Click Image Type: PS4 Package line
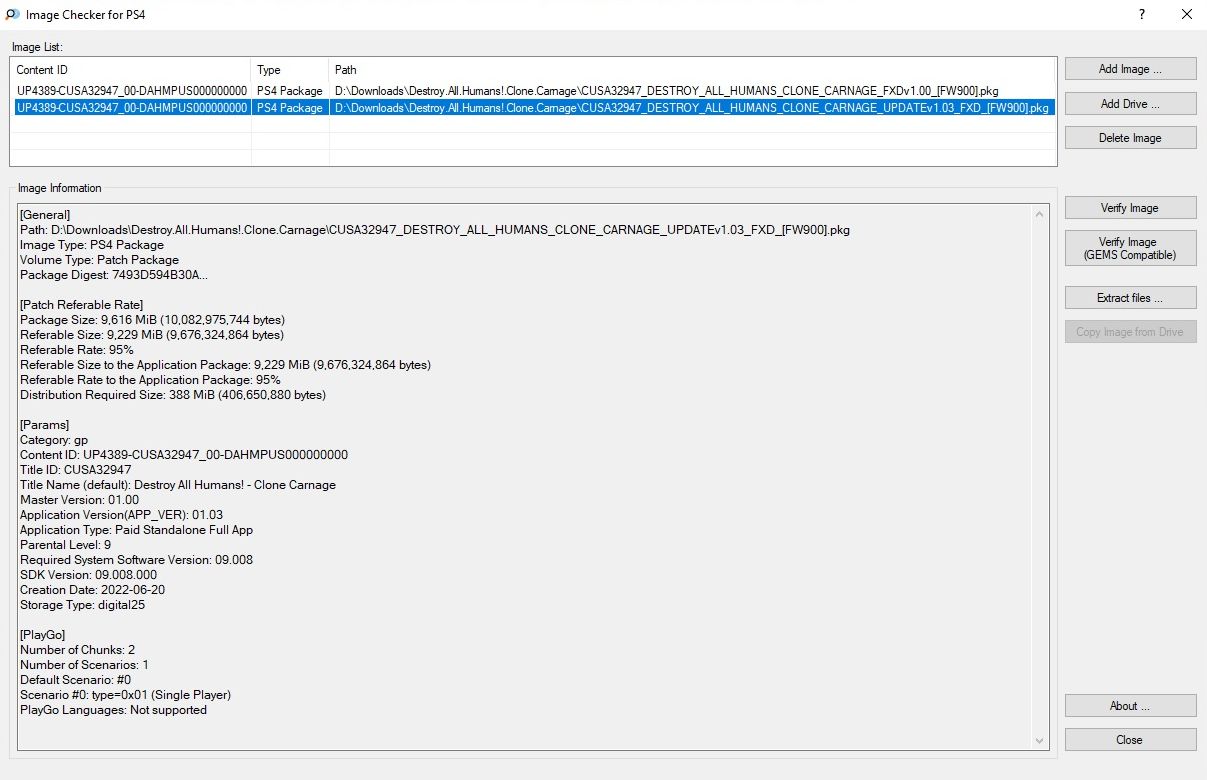This screenshot has width=1207, height=780. [x=92, y=245]
